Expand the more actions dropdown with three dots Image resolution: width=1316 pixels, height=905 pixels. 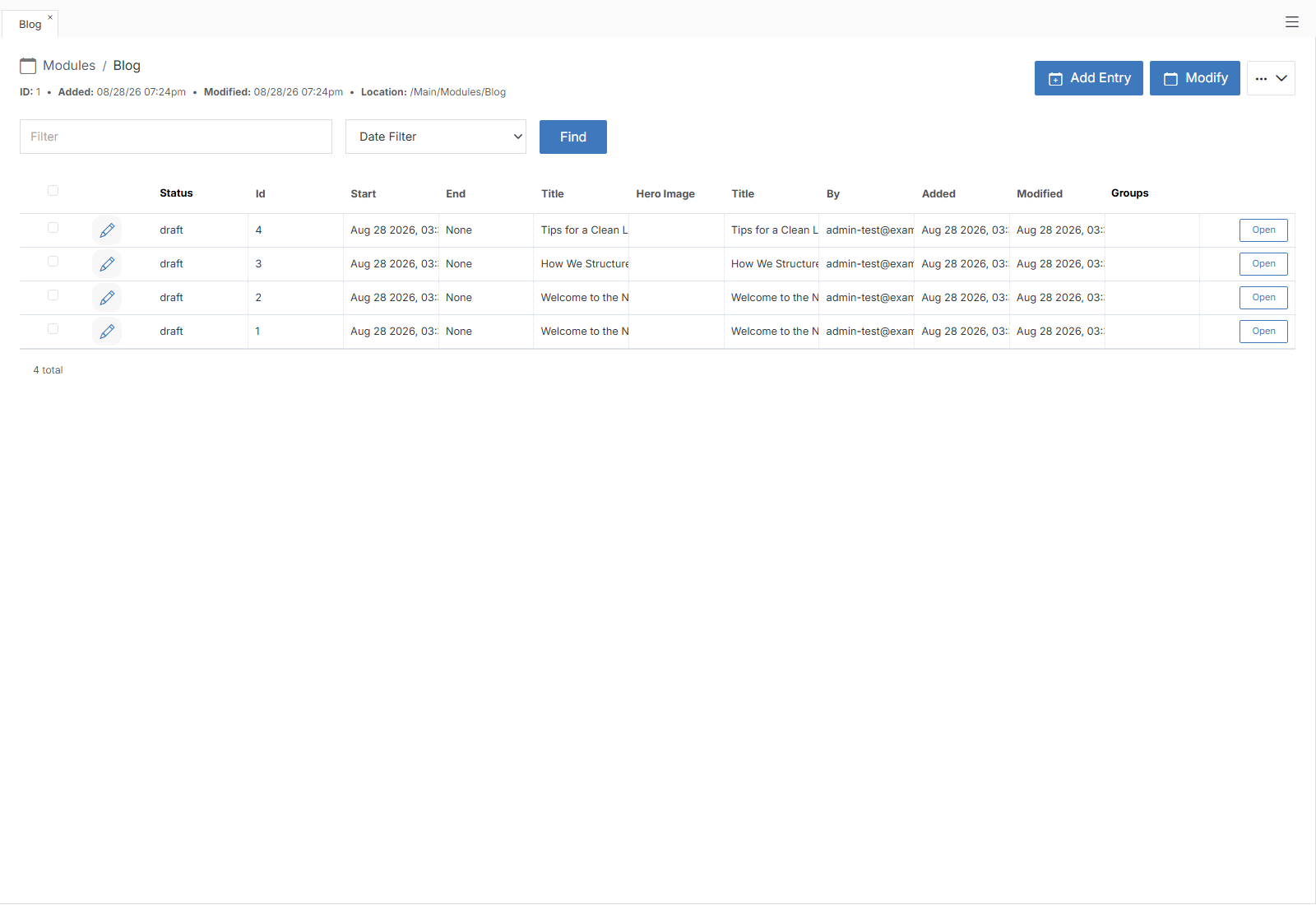(1271, 78)
